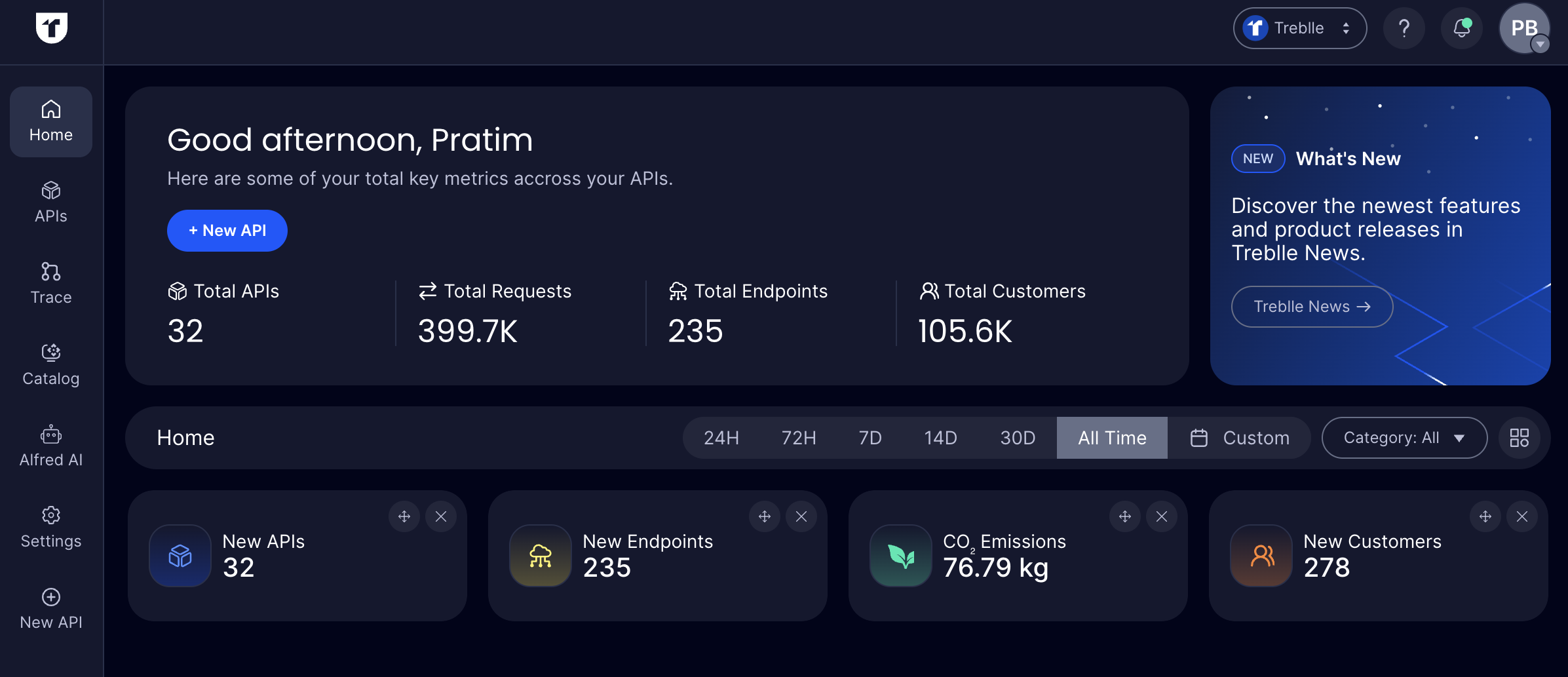Open Trace in the sidebar
Viewport: 1568px width, 677px height.
[x=51, y=283]
